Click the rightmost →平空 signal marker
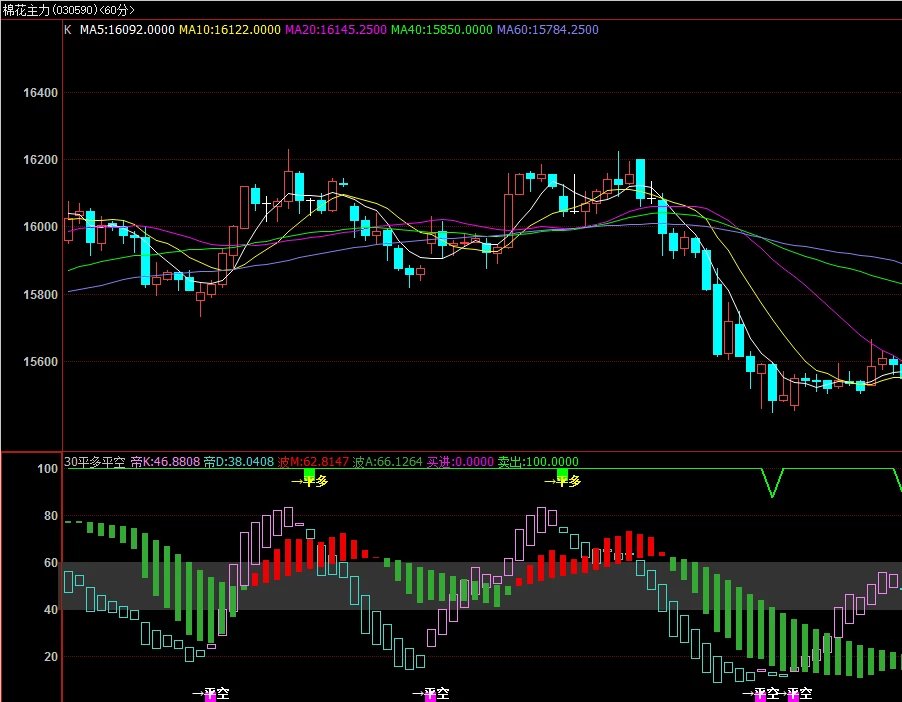This screenshot has width=902, height=702. point(794,694)
